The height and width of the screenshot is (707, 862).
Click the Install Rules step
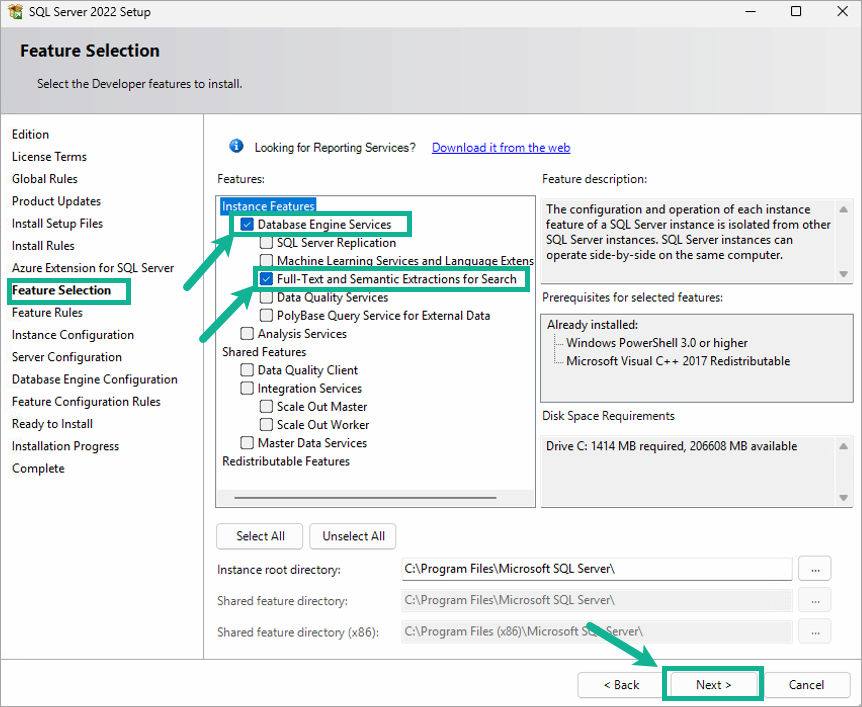(x=43, y=246)
